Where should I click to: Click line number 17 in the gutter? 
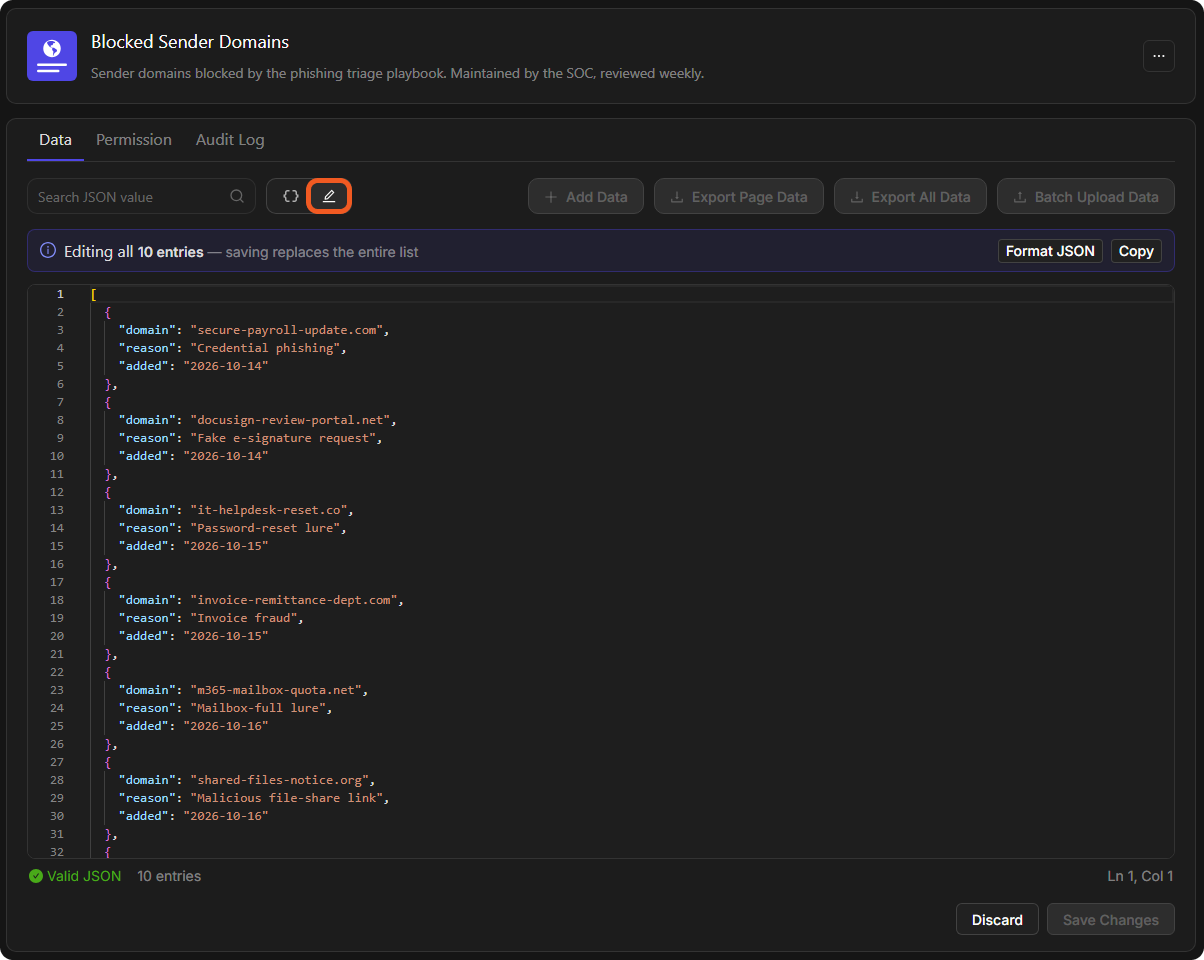tap(57, 582)
